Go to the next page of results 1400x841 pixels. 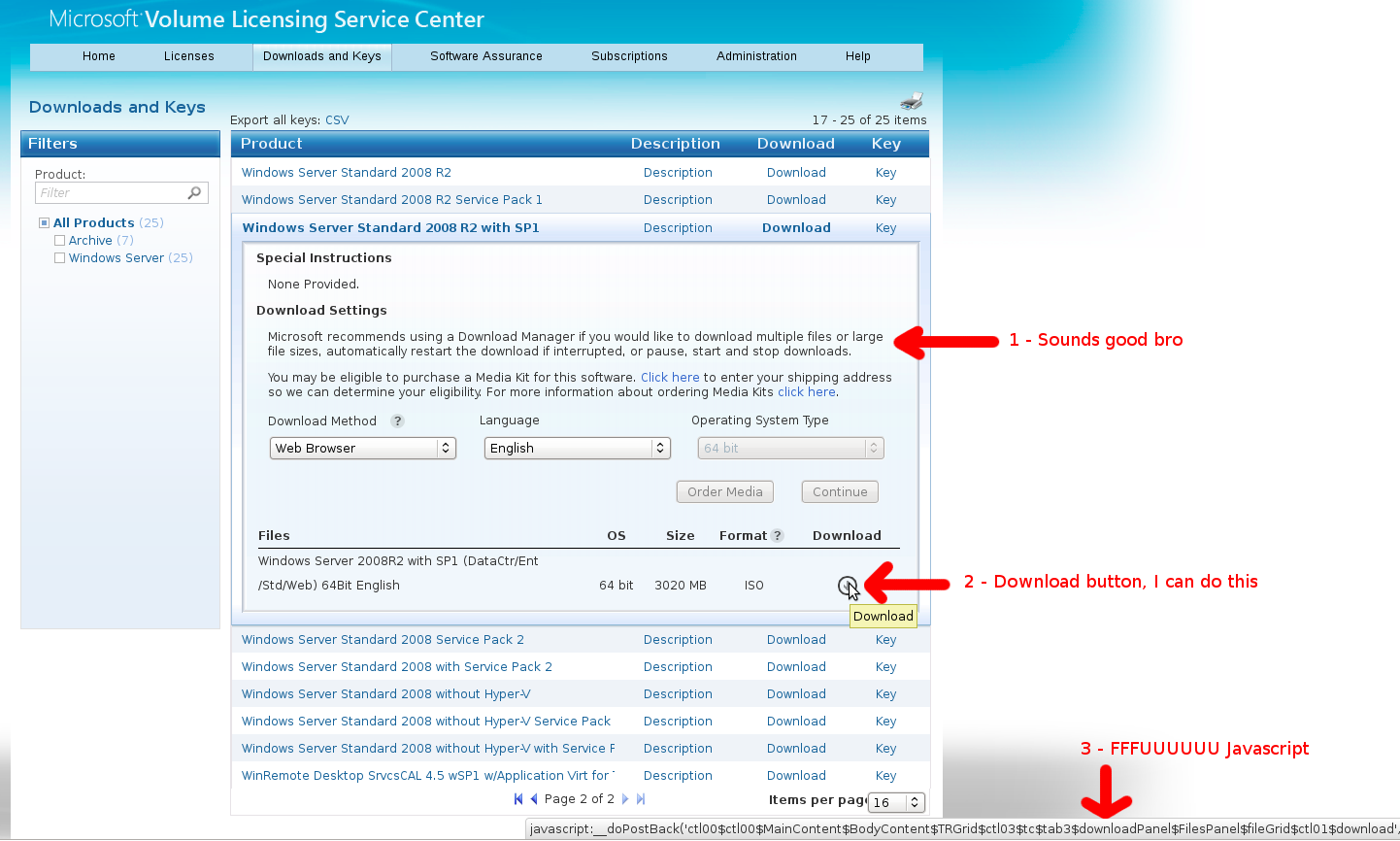[625, 799]
